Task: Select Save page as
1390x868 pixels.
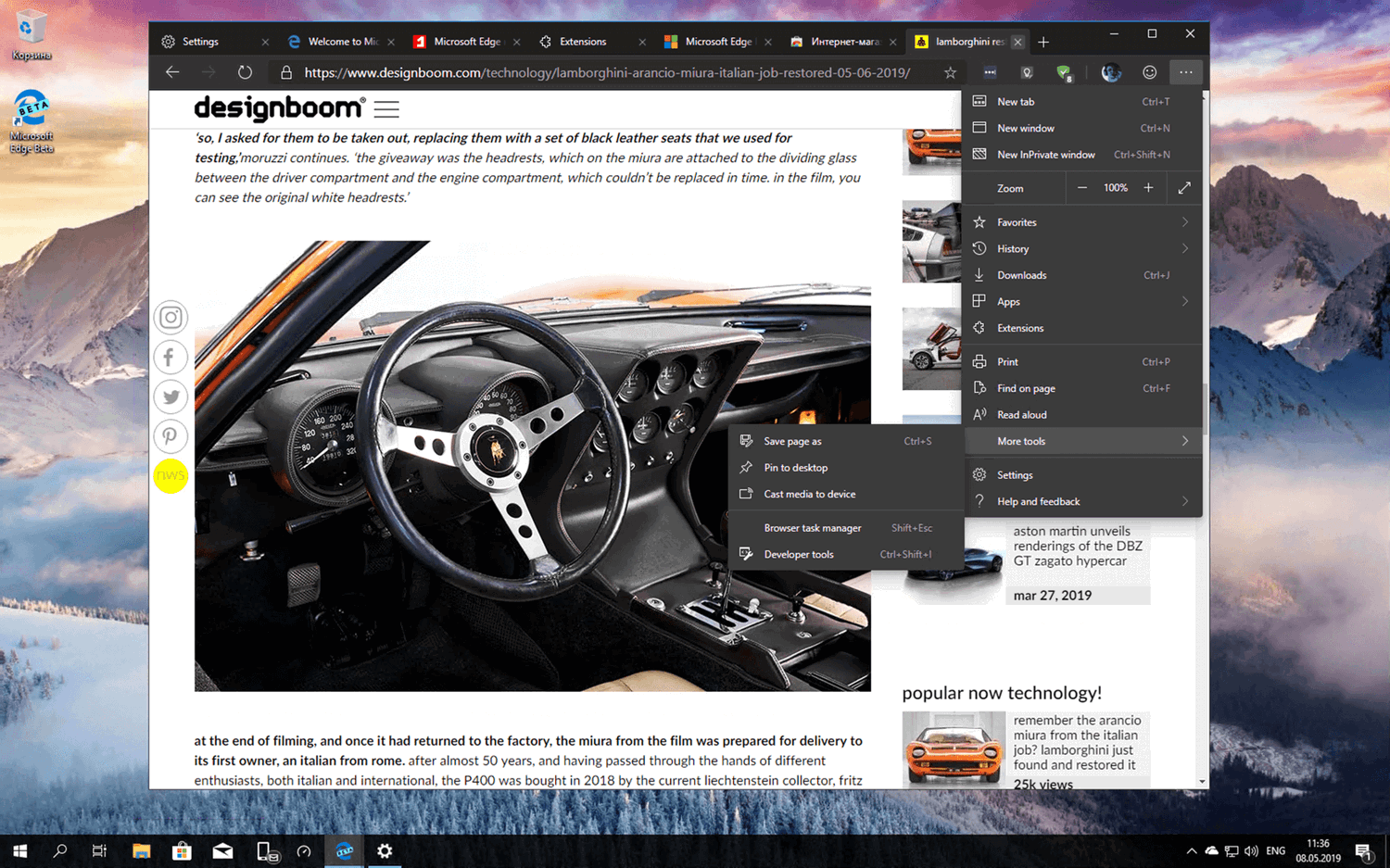Action: [845, 441]
